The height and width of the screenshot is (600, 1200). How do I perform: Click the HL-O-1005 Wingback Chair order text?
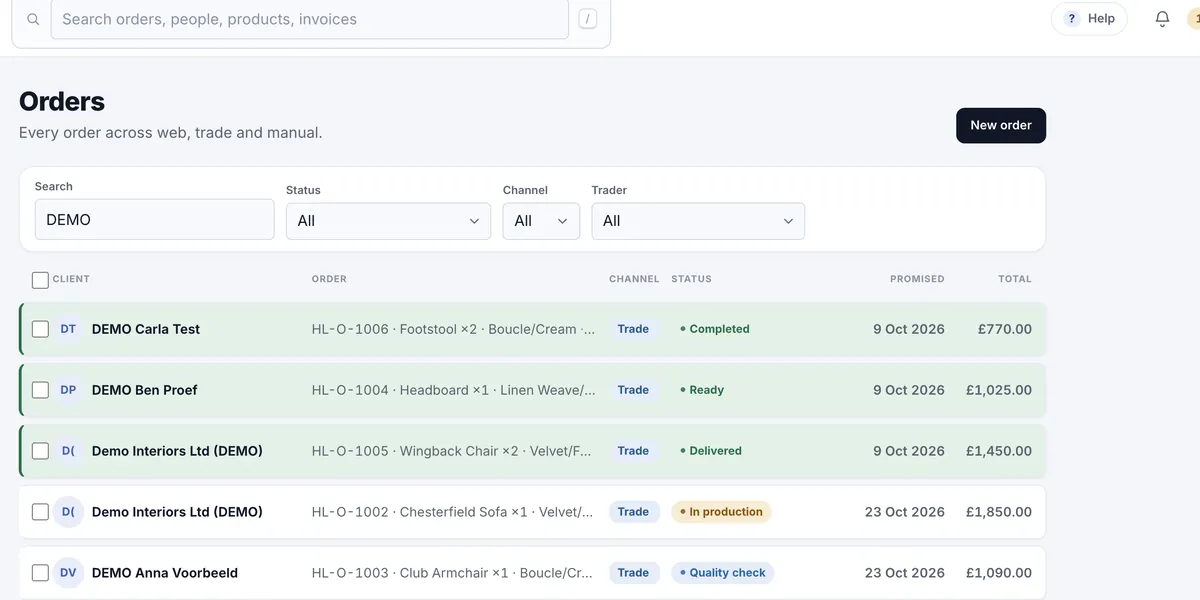(452, 451)
